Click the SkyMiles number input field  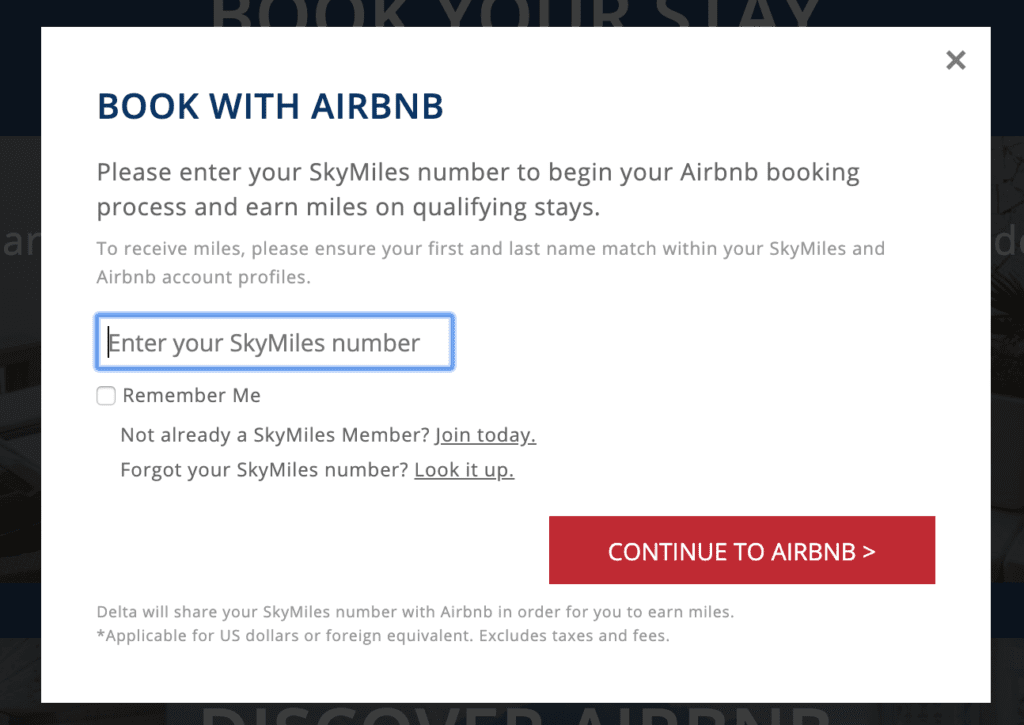[274, 342]
